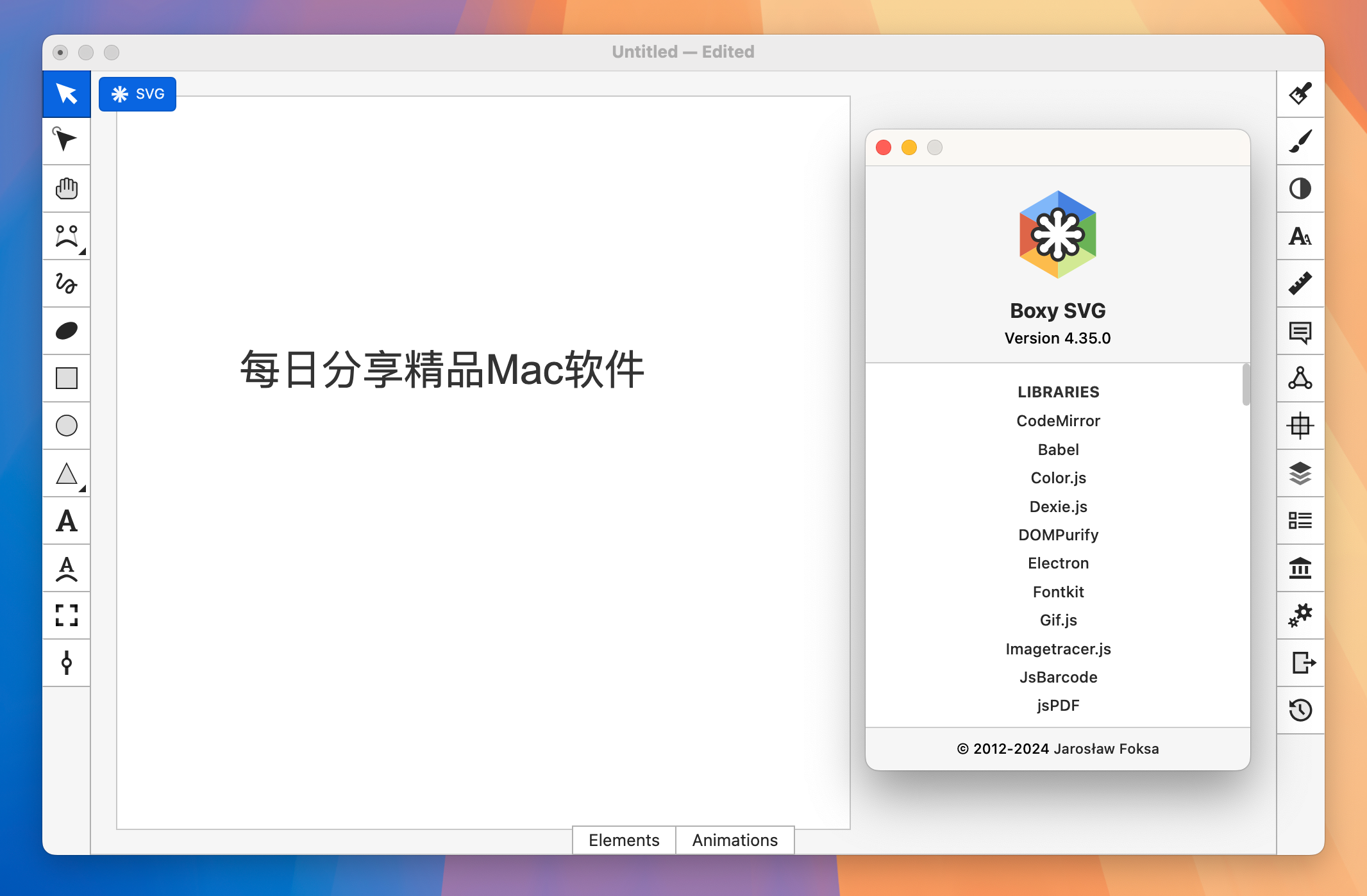Select the Blob brush tool

click(x=67, y=331)
